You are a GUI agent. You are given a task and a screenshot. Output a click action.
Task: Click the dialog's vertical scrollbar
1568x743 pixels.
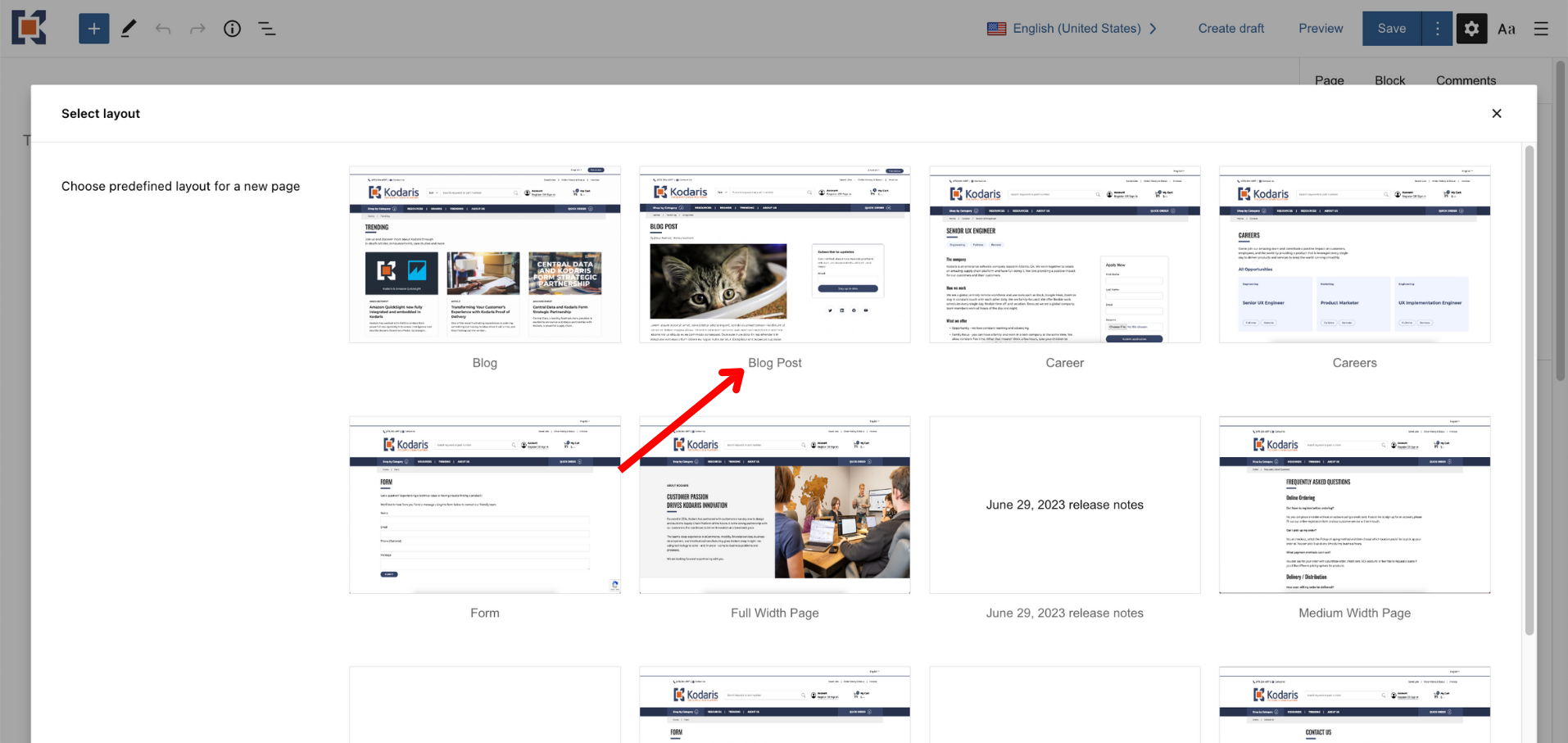[1529, 390]
